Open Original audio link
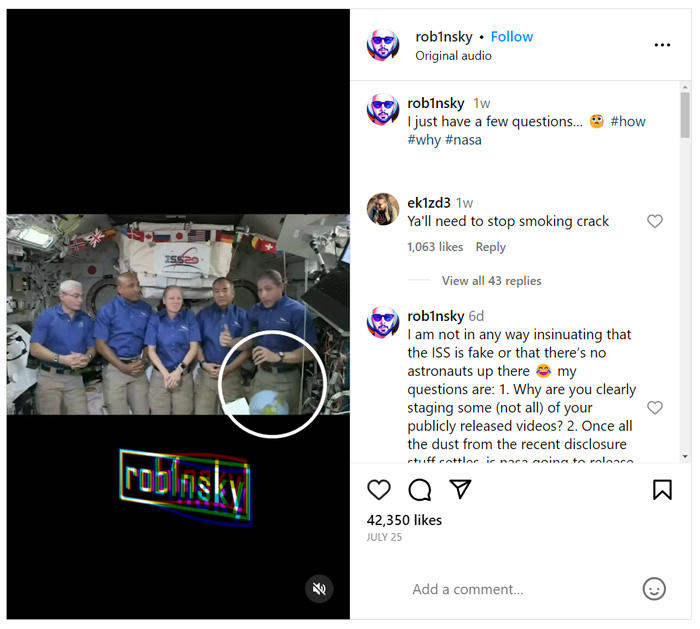 coord(453,56)
